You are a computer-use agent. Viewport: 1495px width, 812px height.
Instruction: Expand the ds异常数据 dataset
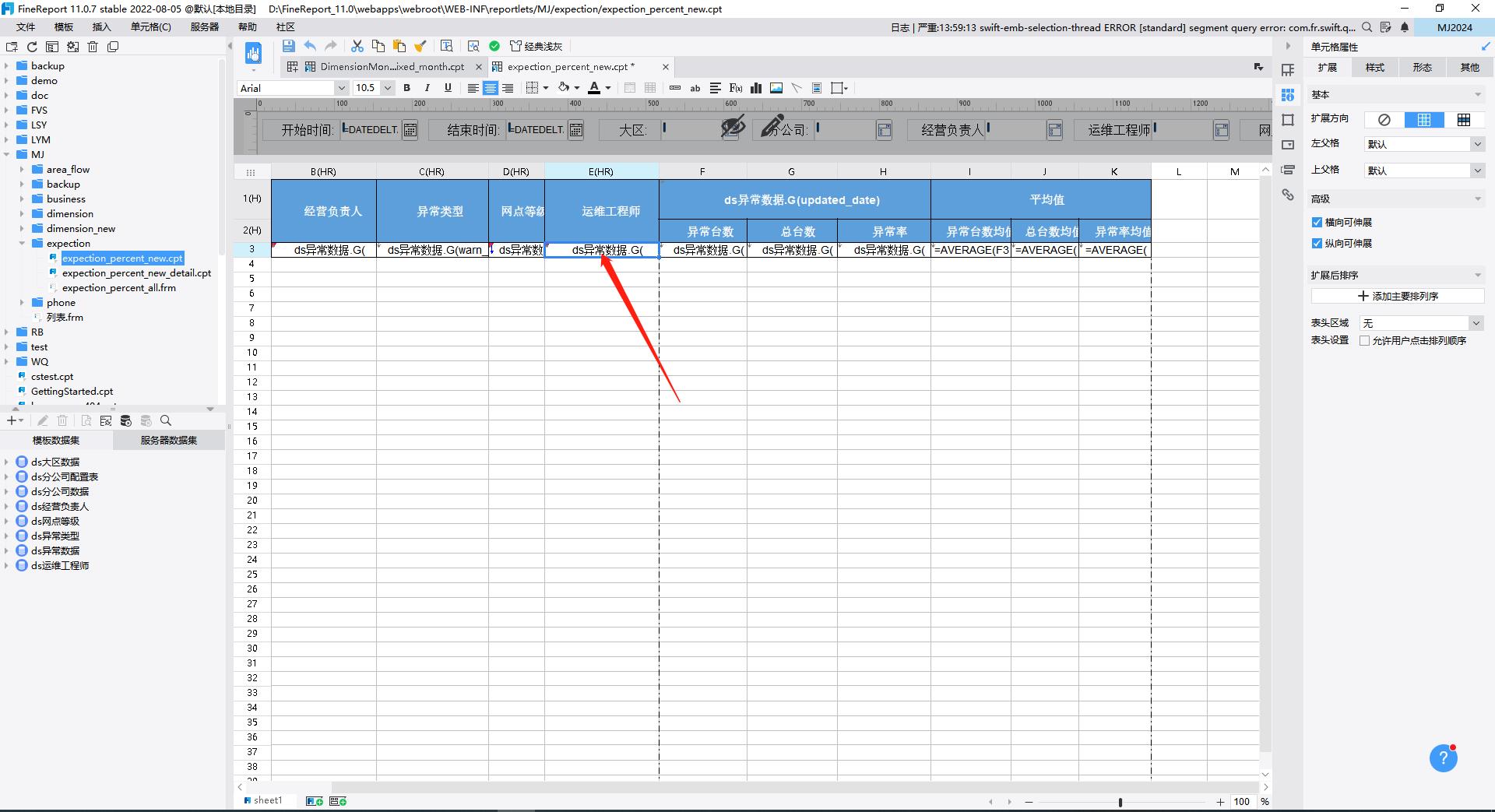6,551
